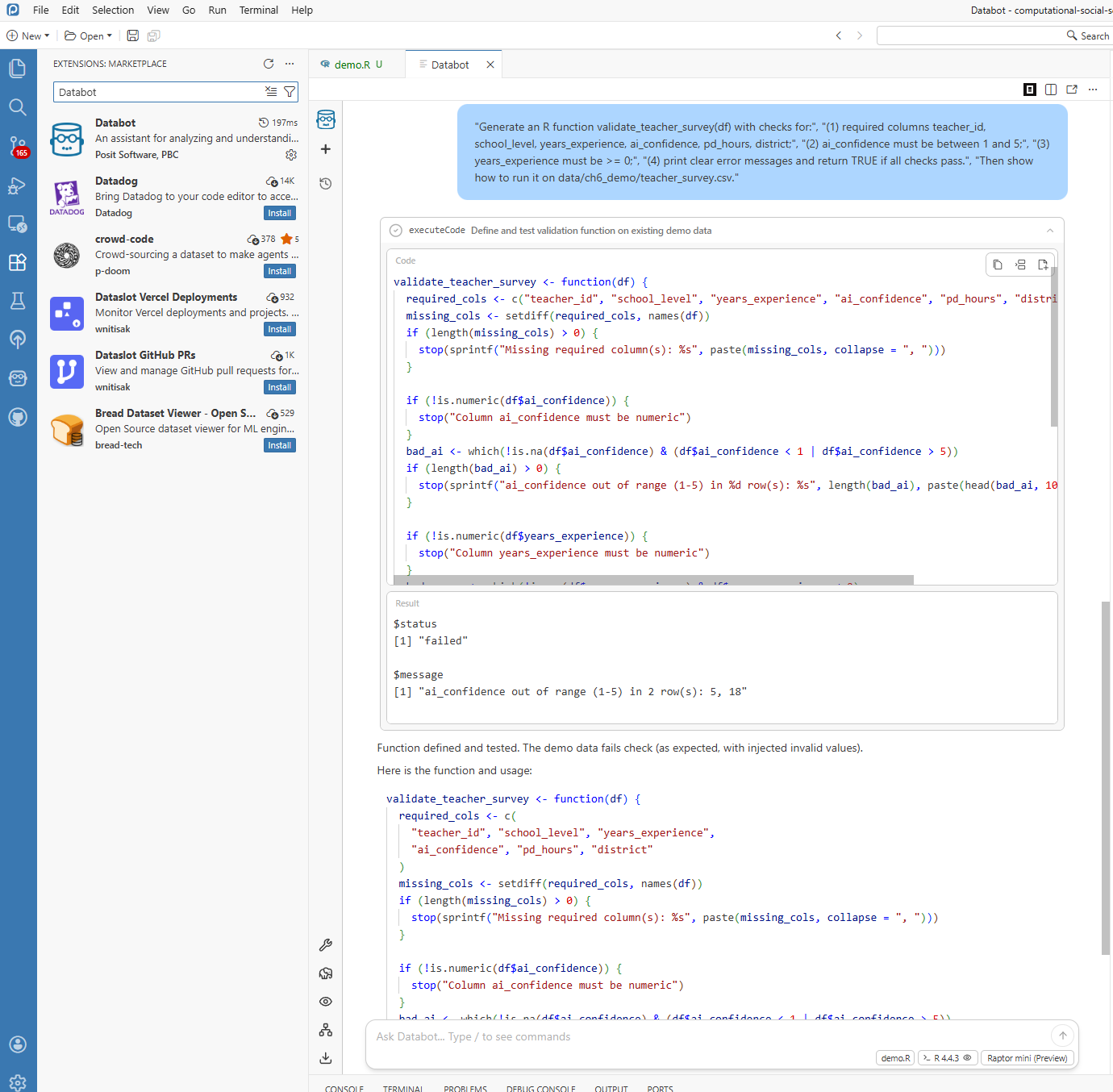Toggle the extensions filter funnel icon
Screen dimensions: 1113x1092
290,92
